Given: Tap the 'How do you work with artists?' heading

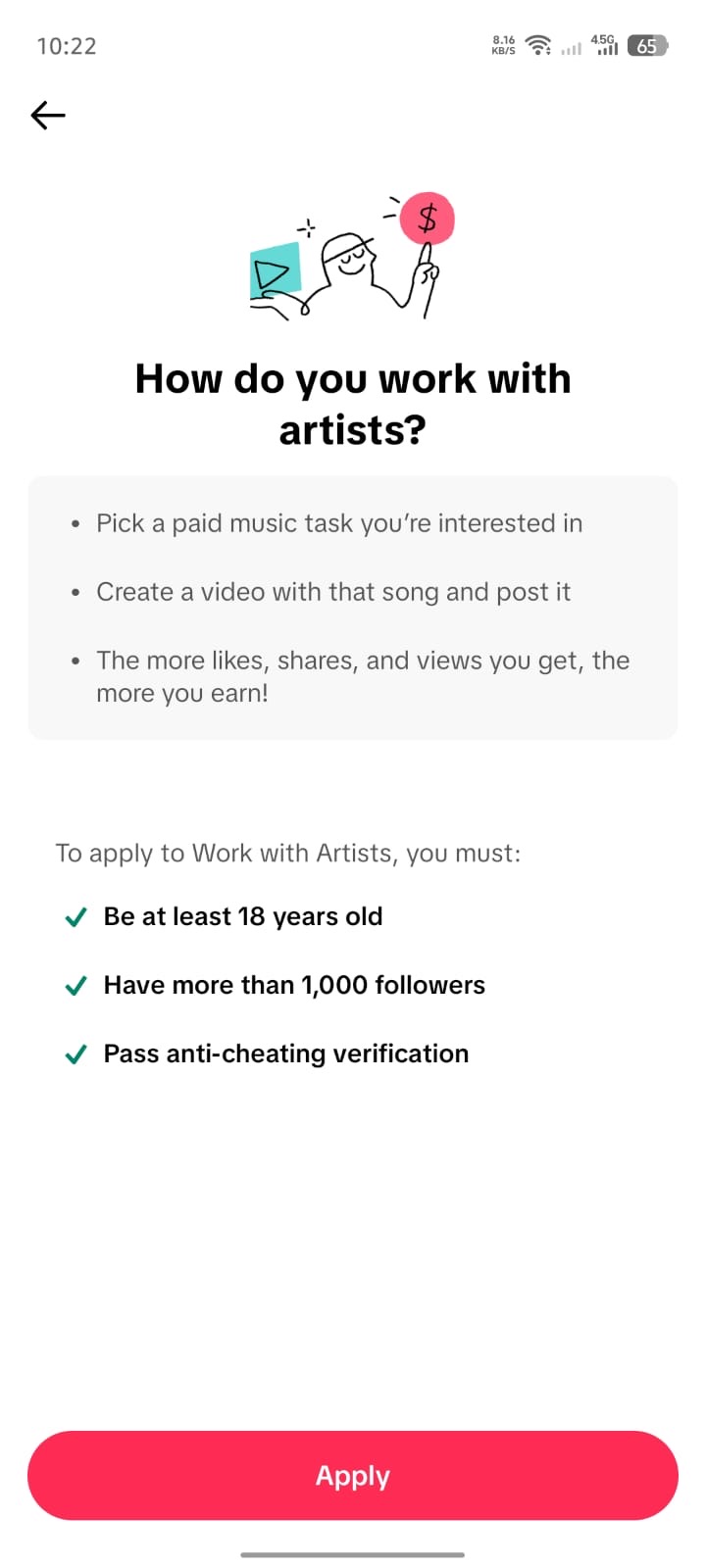Looking at the screenshot, I should 353,404.
